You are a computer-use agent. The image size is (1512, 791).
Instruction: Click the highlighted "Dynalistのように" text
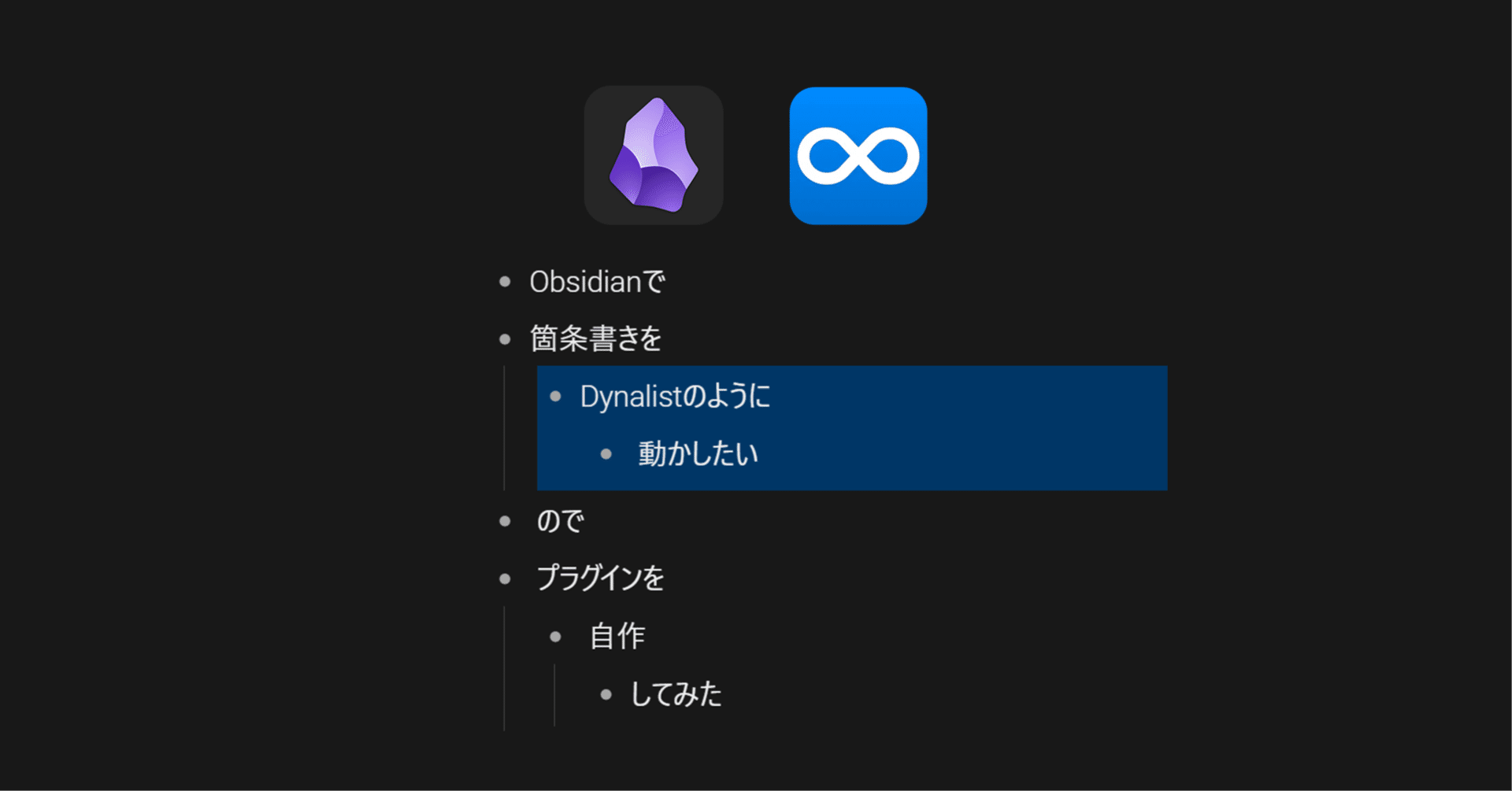coord(675,397)
